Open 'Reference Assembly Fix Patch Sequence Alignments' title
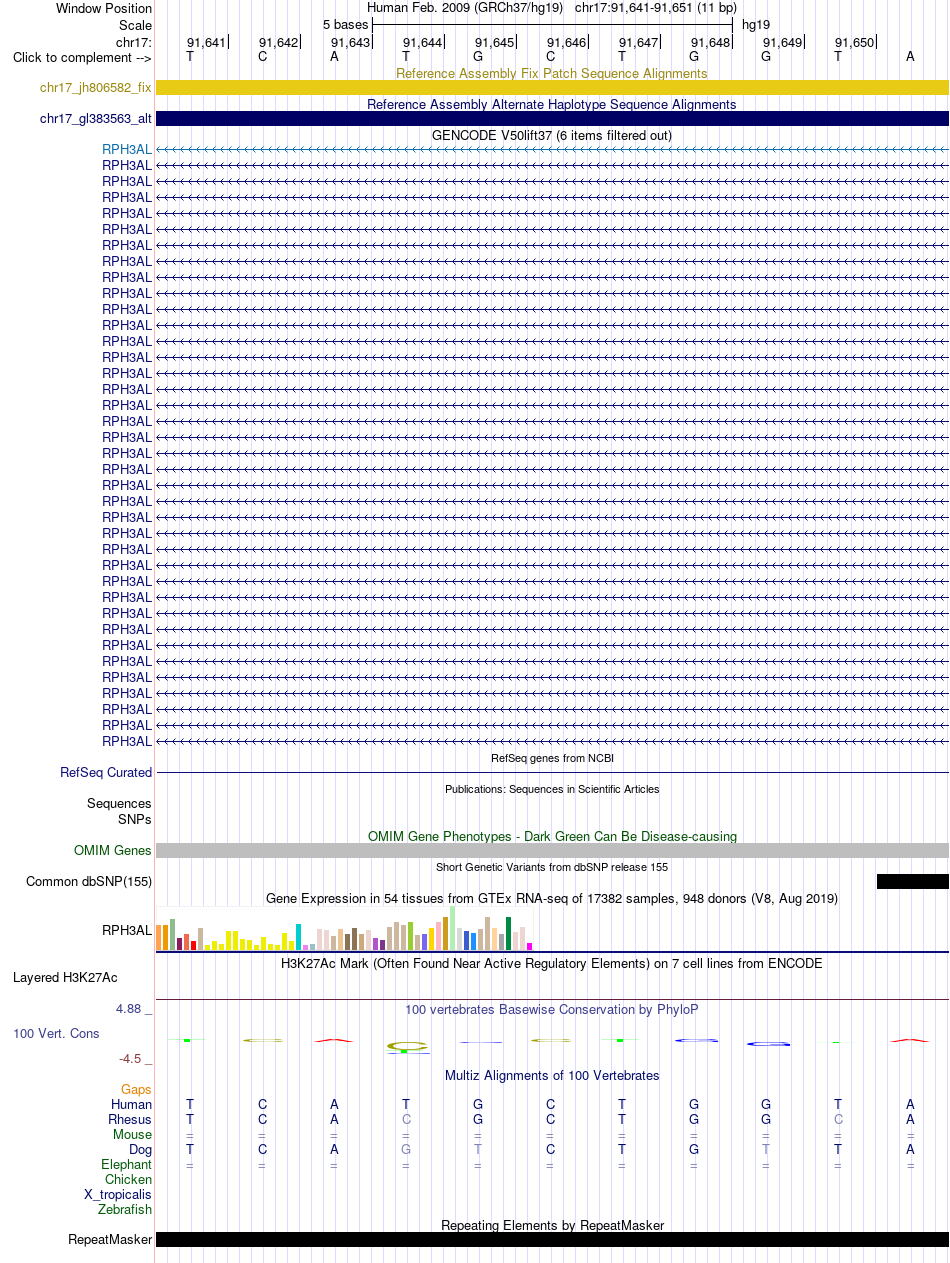Viewport: 950px width, 1263px height. 552,73
